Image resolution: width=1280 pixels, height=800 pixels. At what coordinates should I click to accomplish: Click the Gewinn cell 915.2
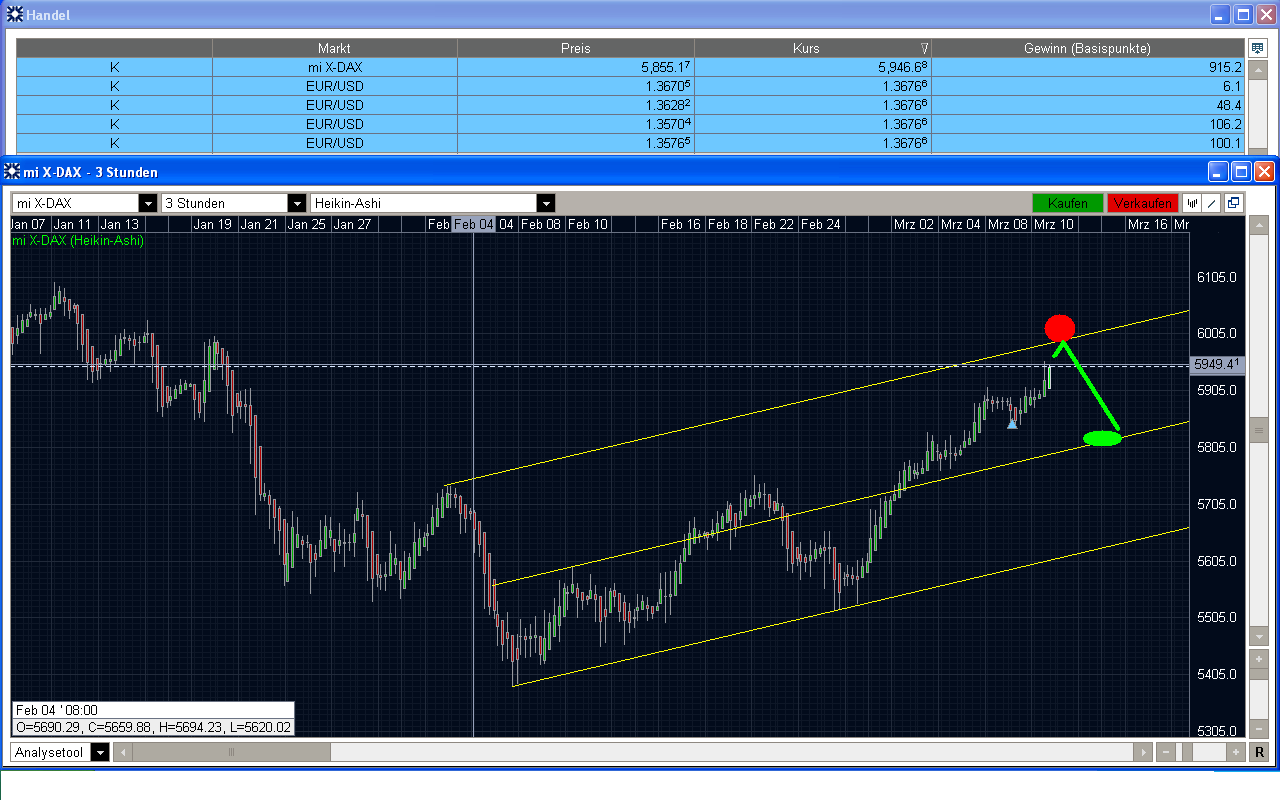(x=1088, y=67)
